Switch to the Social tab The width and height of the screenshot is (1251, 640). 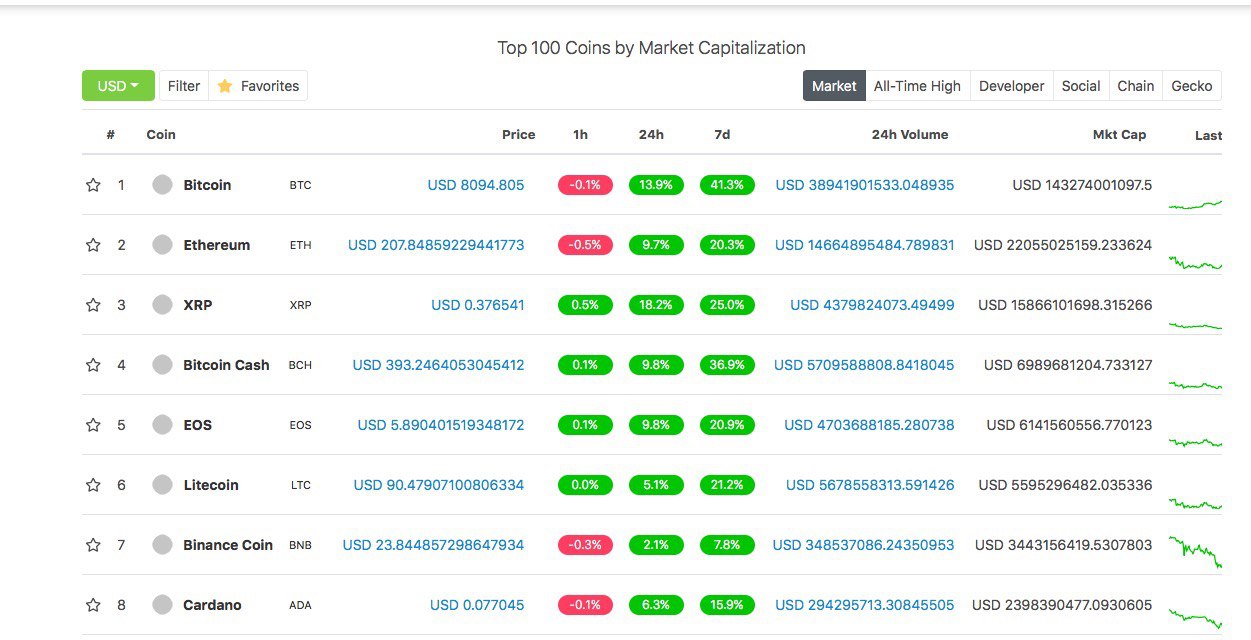click(1081, 86)
